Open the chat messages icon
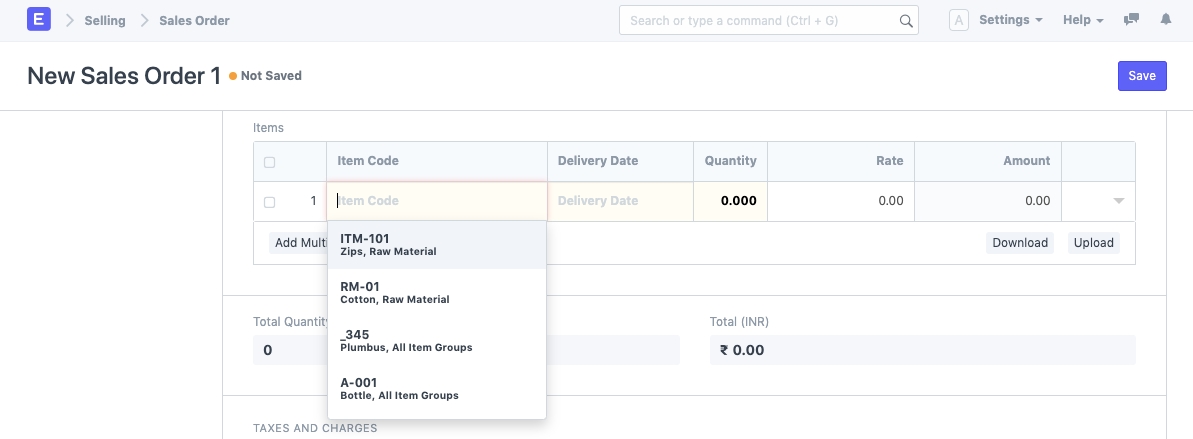 coord(1131,20)
